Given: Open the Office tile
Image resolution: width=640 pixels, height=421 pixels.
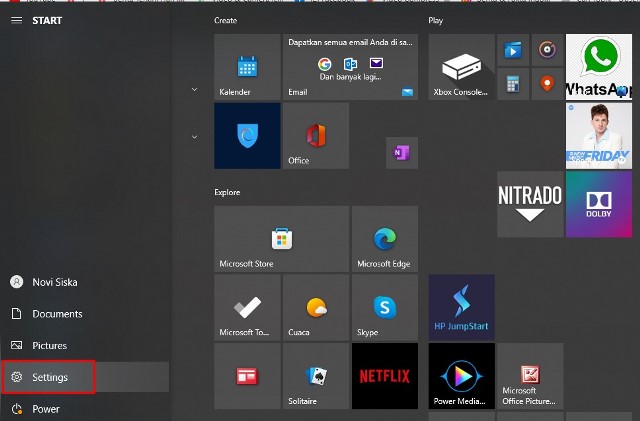Looking at the screenshot, I should pos(316,136).
